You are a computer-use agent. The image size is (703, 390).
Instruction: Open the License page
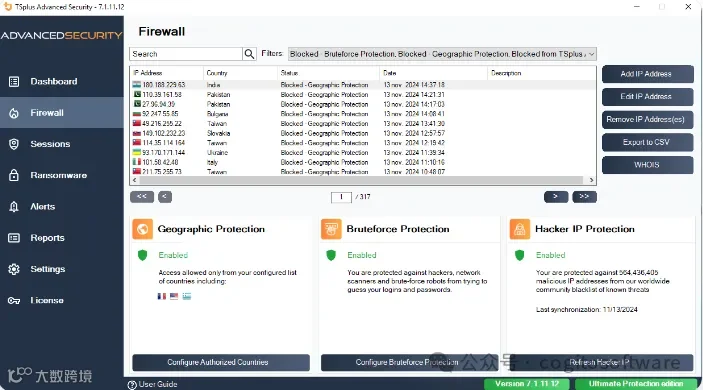tap(62, 300)
